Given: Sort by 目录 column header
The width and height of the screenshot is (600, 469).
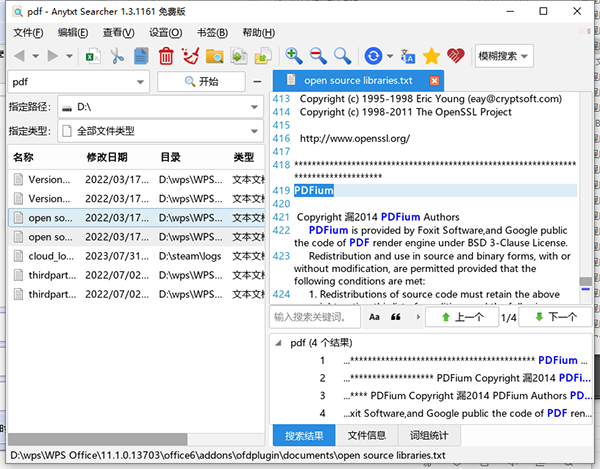Looking at the screenshot, I should pyautogui.click(x=170, y=157).
